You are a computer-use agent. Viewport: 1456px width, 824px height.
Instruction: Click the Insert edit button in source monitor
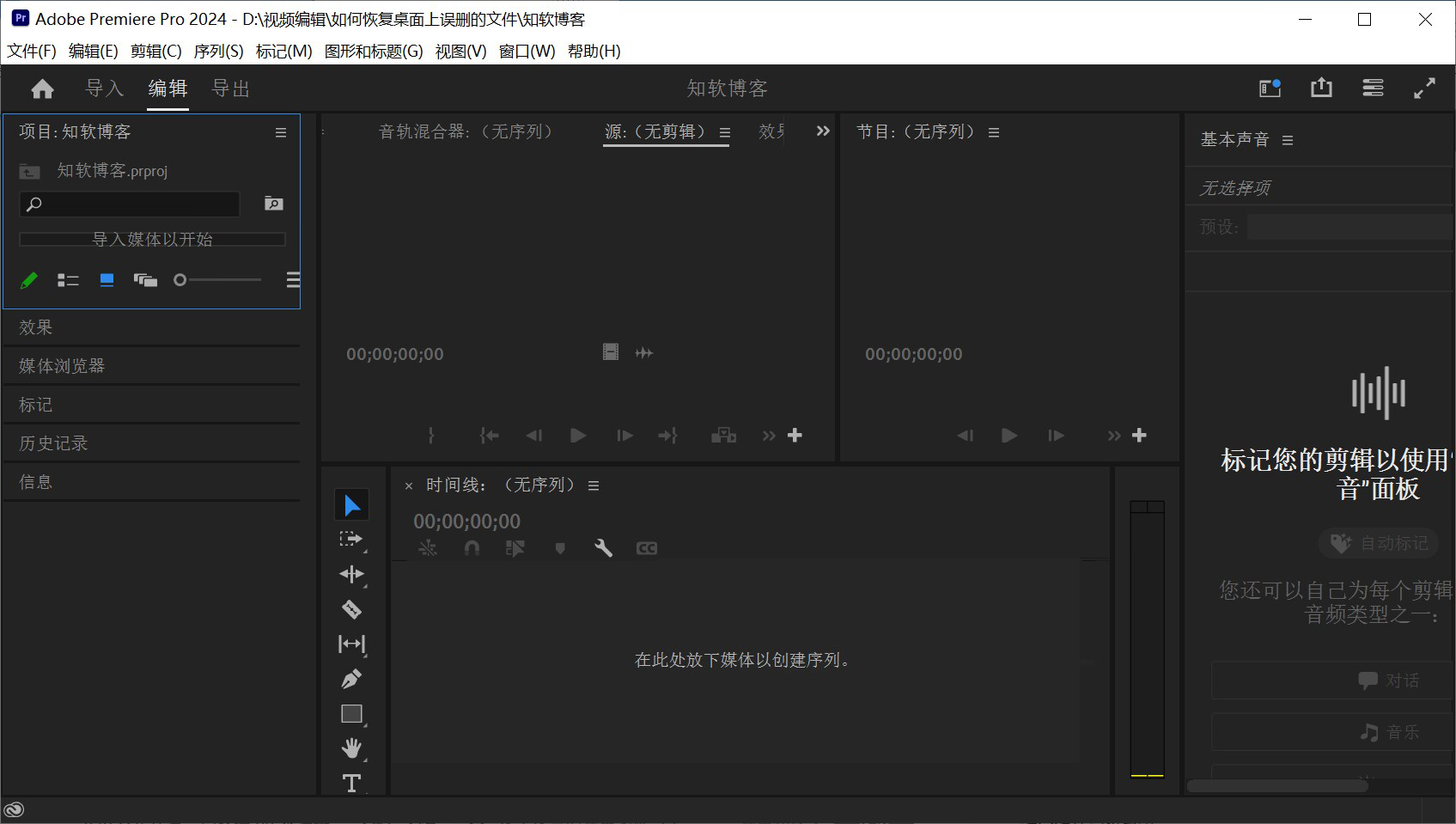coord(723,436)
